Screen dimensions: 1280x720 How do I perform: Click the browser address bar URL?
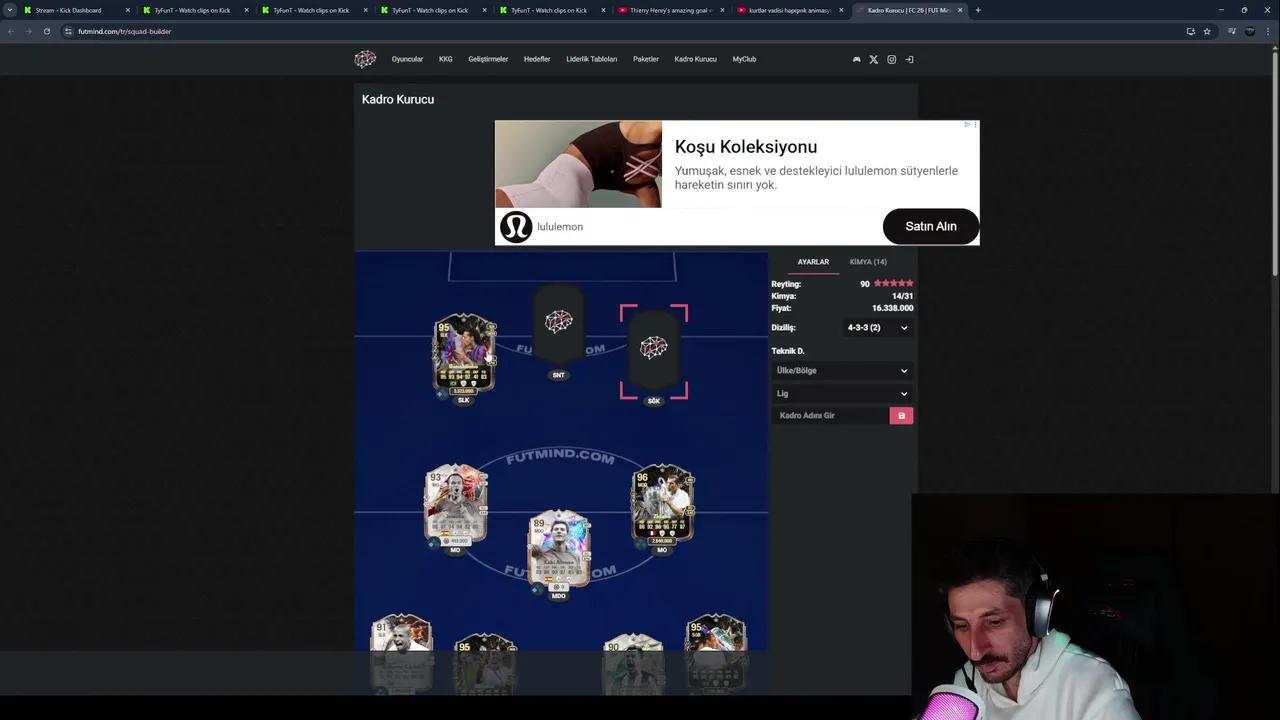[125, 31]
